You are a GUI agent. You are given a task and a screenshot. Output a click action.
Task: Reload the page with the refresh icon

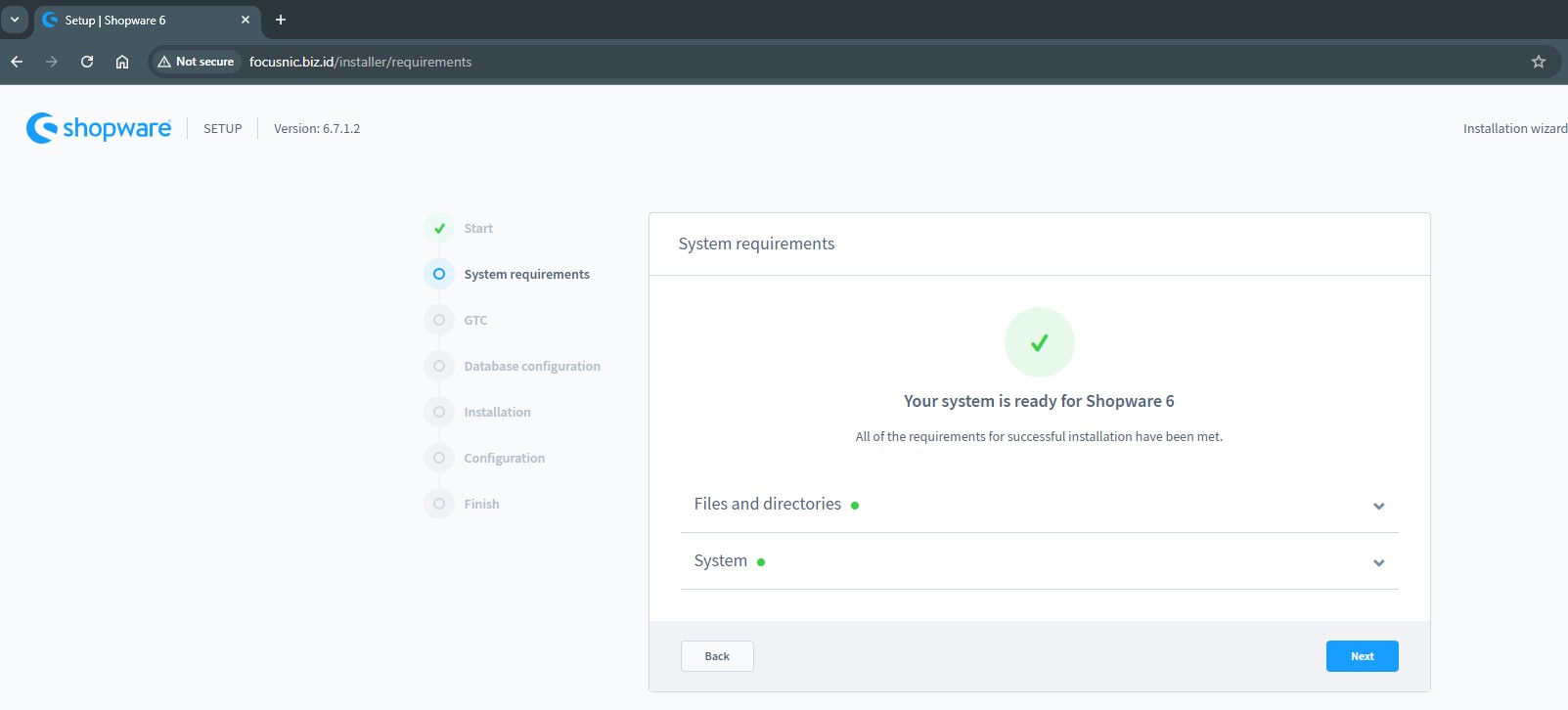point(87,62)
